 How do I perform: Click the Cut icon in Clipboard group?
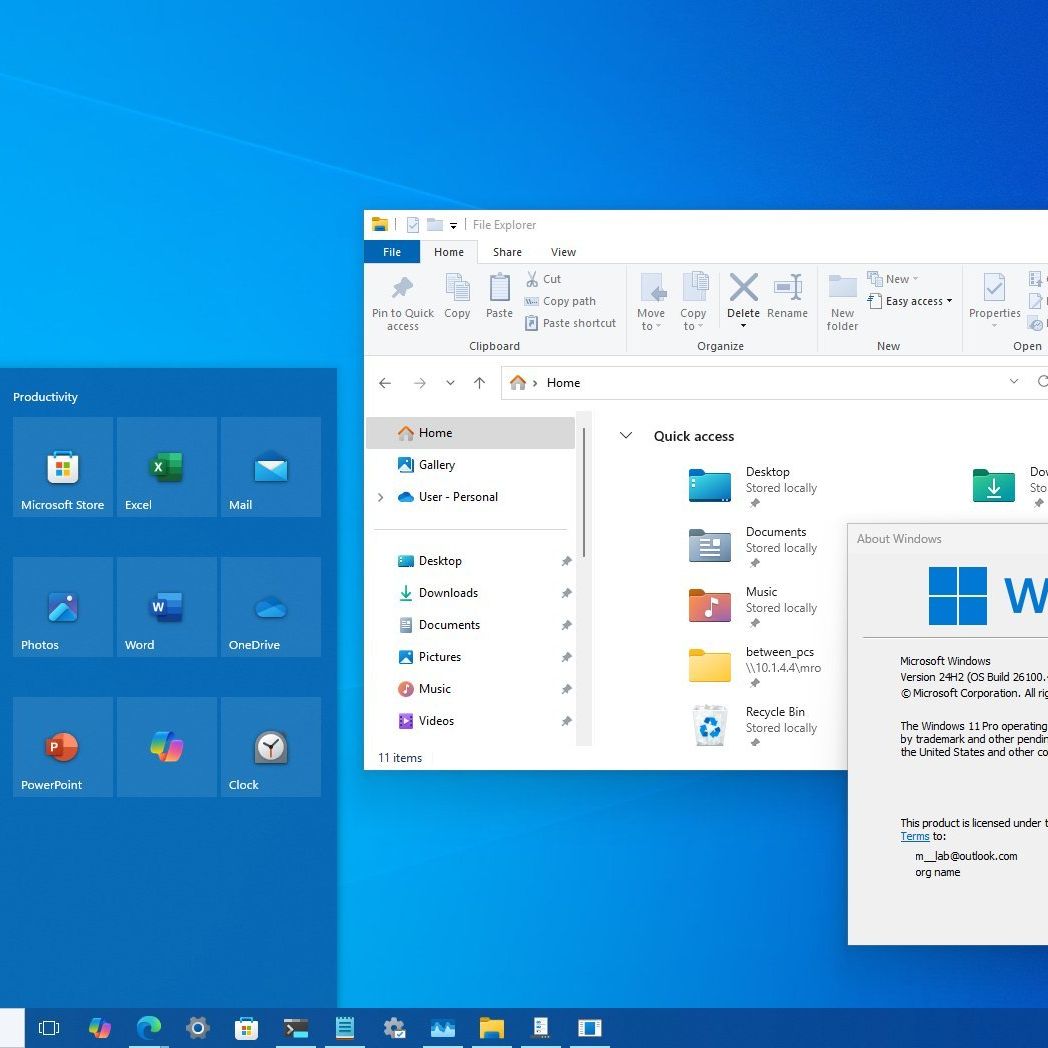tap(533, 279)
